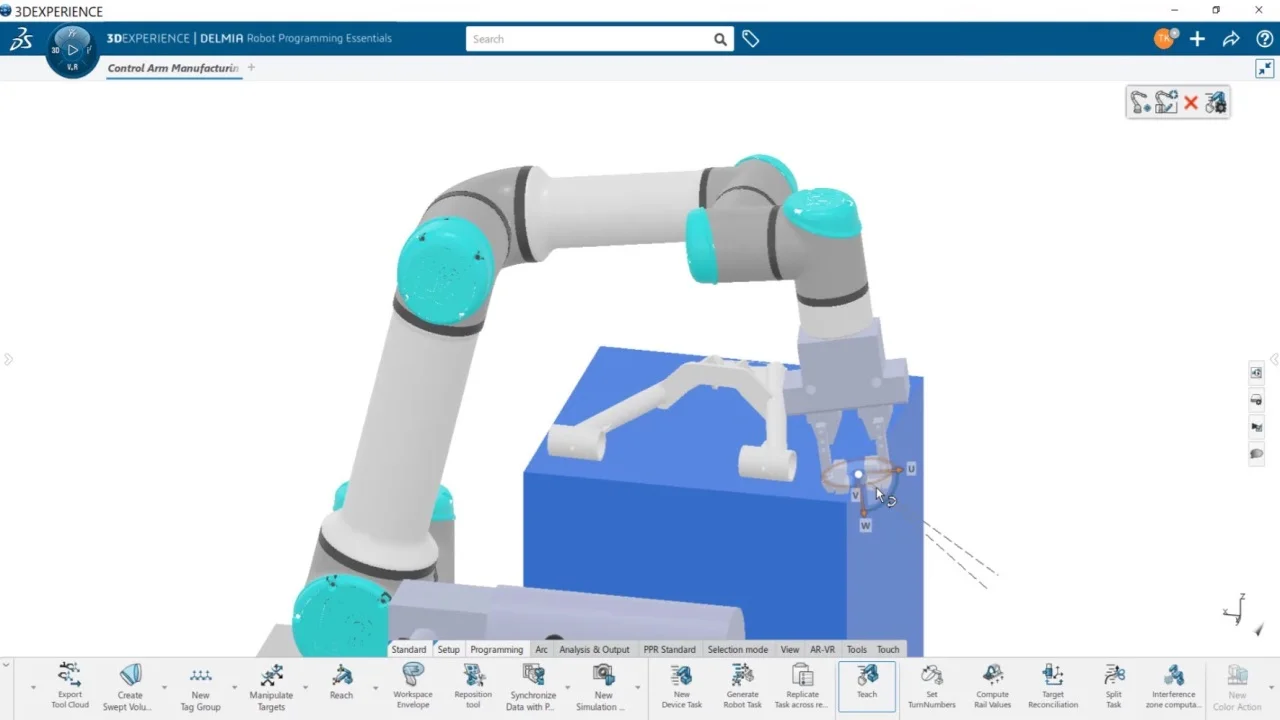Open the Split Task command

point(1113,685)
